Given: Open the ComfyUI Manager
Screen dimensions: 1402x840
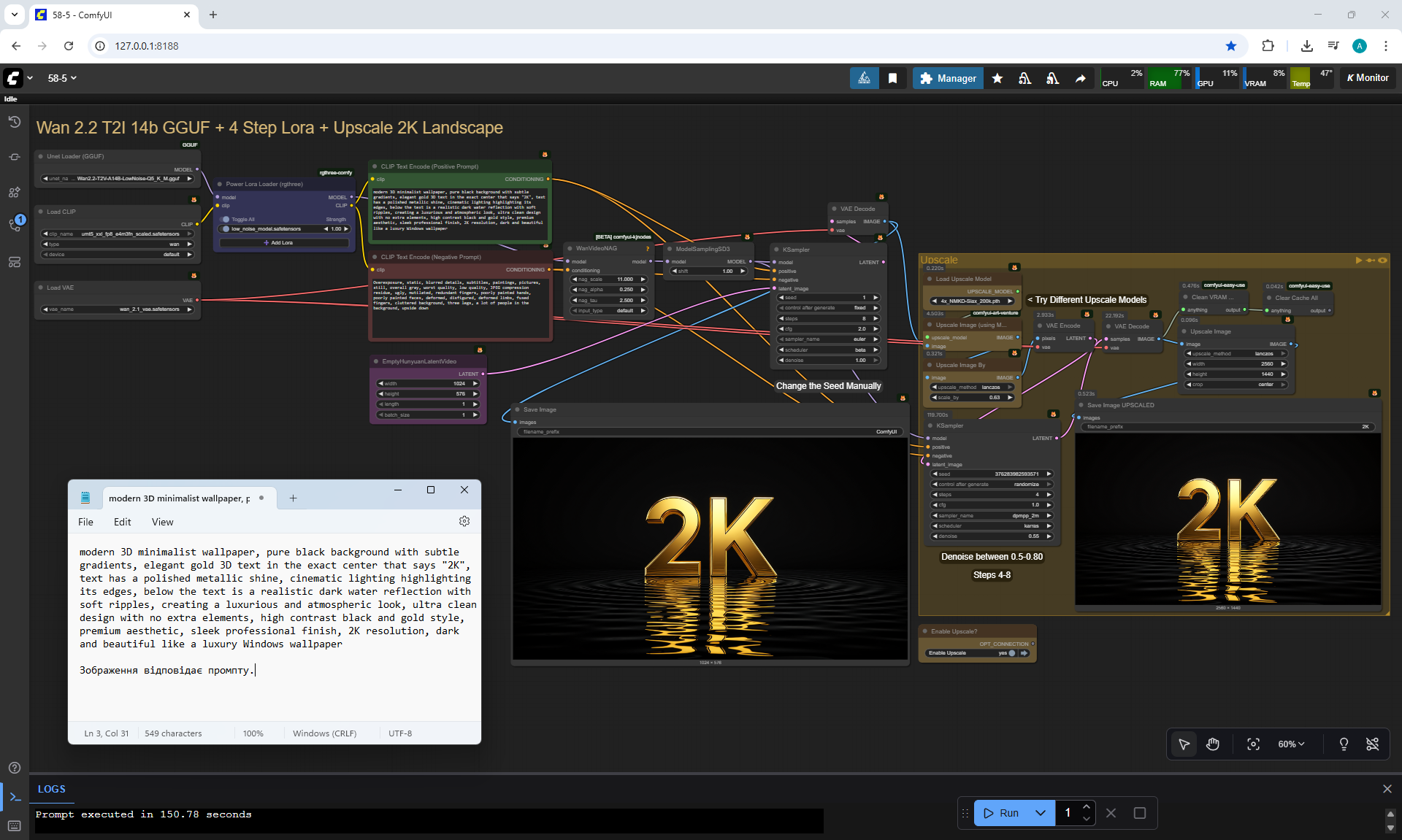Looking at the screenshot, I should point(948,78).
